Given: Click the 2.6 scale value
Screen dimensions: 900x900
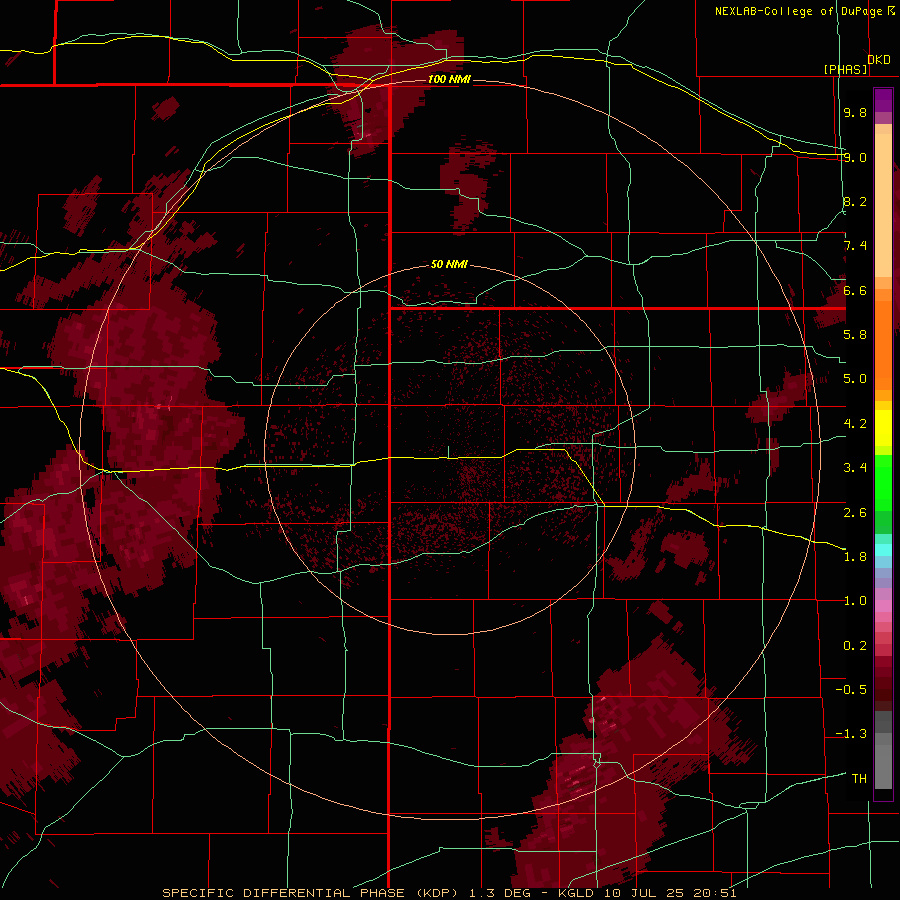Looking at the screenshot, I should tap(855, 513).
